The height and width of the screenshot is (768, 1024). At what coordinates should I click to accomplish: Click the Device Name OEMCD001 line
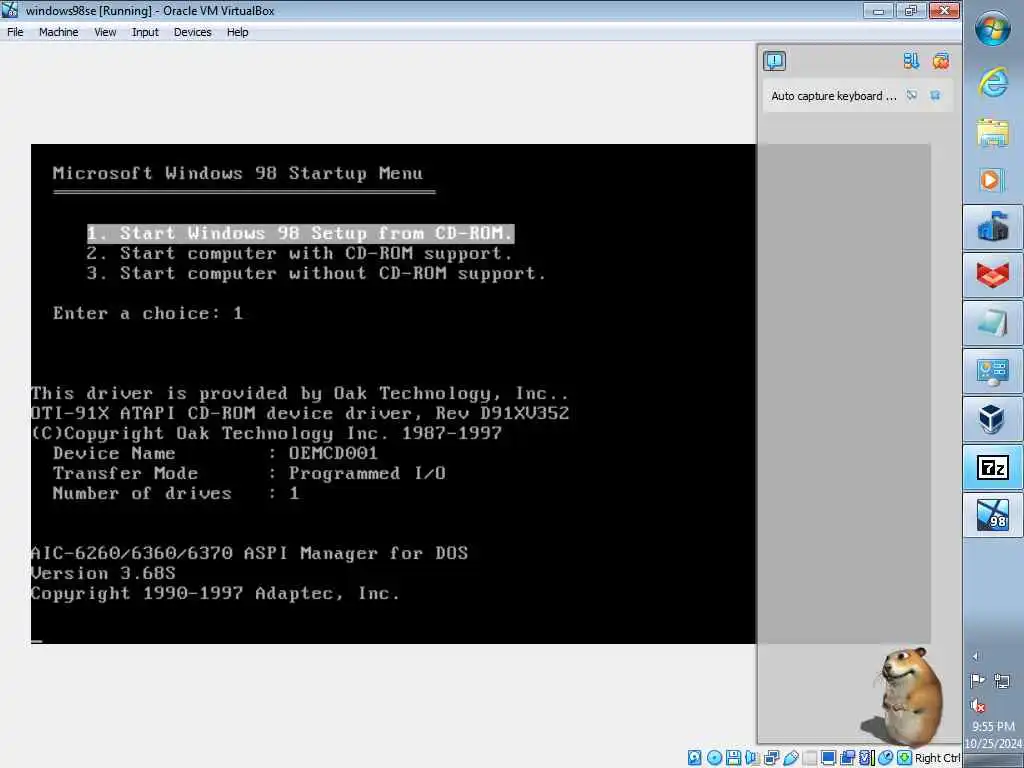coord(215,453)
